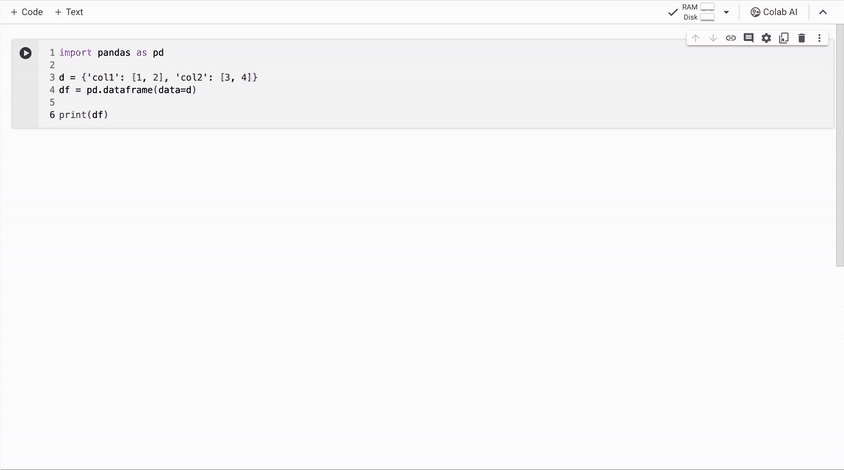This screenshot has height=470, width=844.
Task: Open RAM and Disk resource indicator
Action: point(698,12)
